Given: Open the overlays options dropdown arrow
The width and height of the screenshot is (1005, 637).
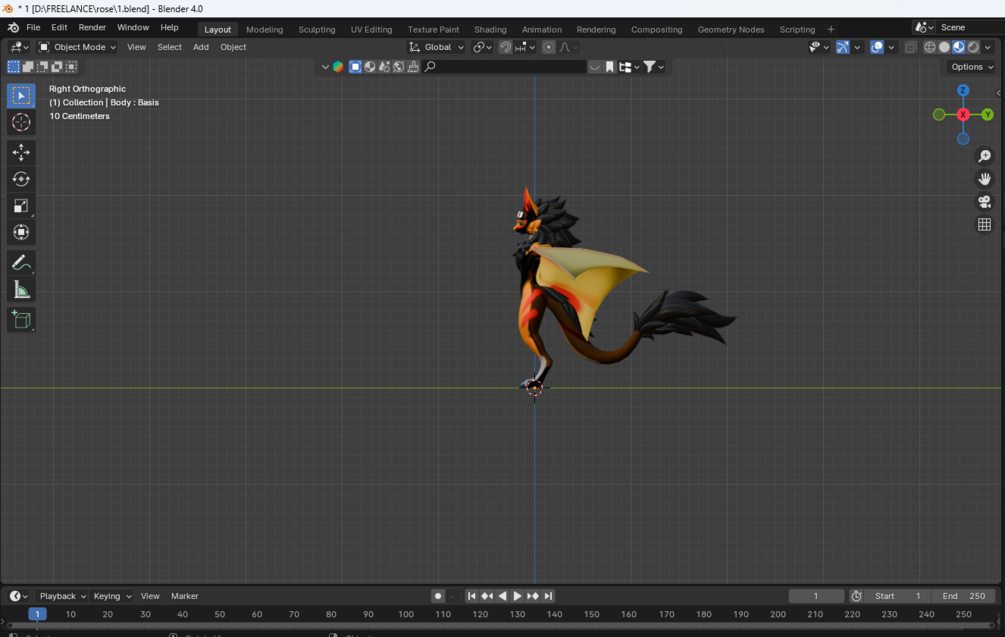Looking at the screenshot, I should 891,47.
